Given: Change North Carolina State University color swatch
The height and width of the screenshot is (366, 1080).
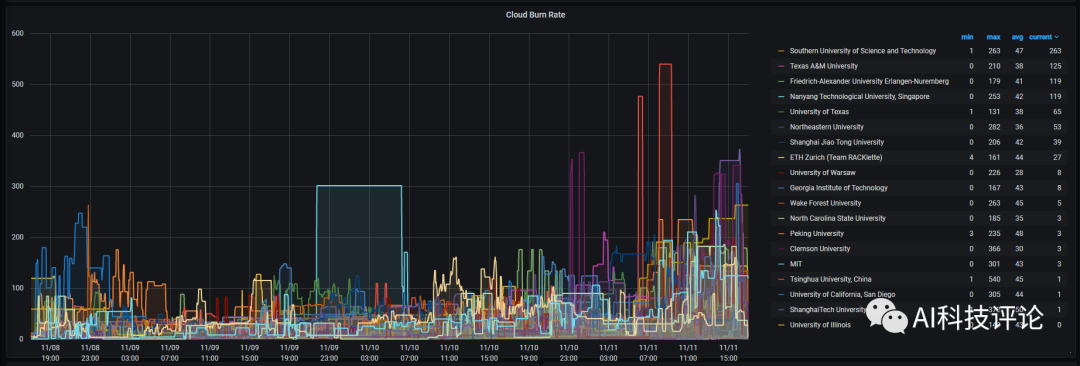Looking at the screenshot, I should click(x=781, y=218).
